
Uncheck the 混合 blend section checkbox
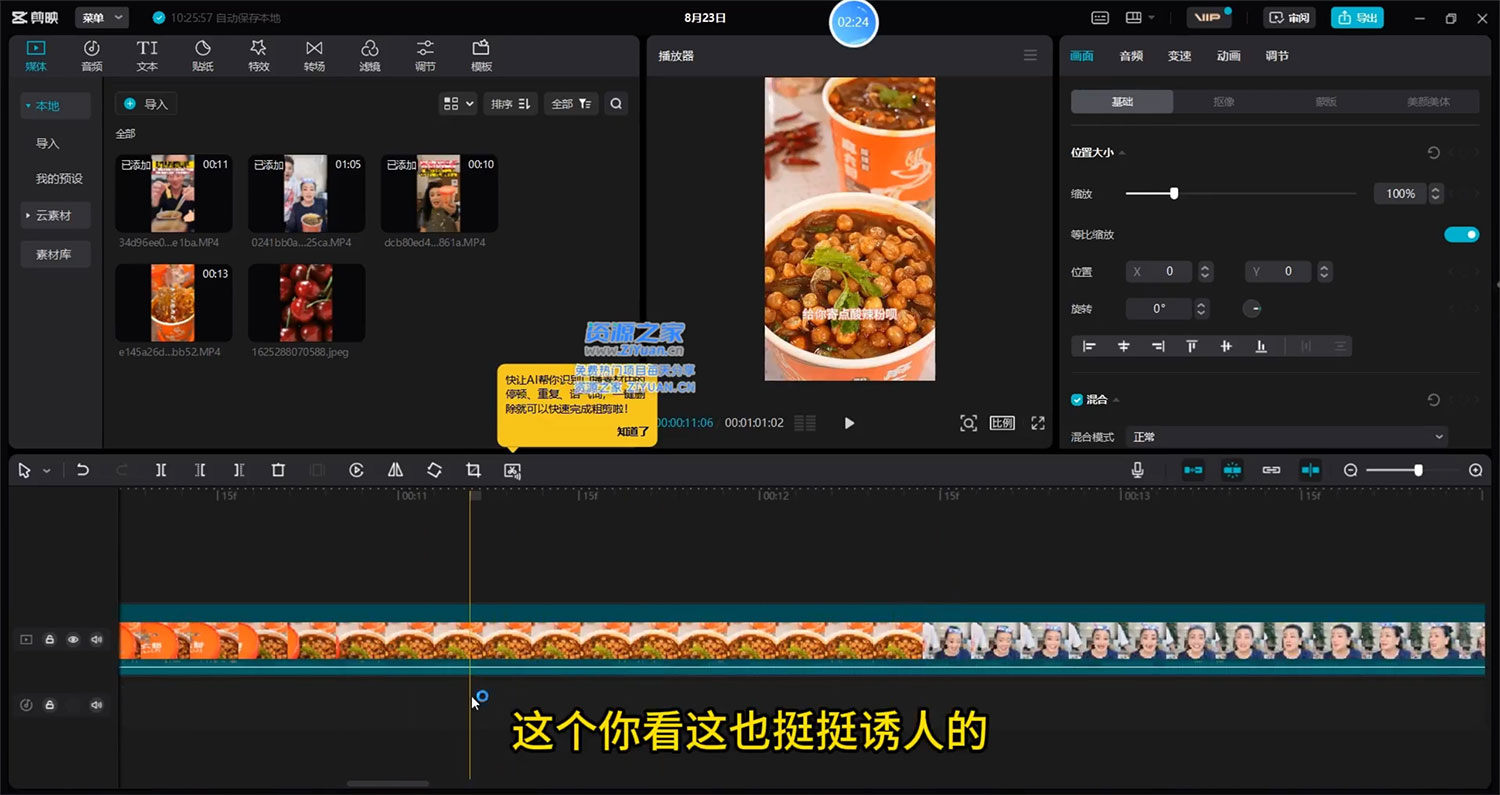[x=1077, y=399]
